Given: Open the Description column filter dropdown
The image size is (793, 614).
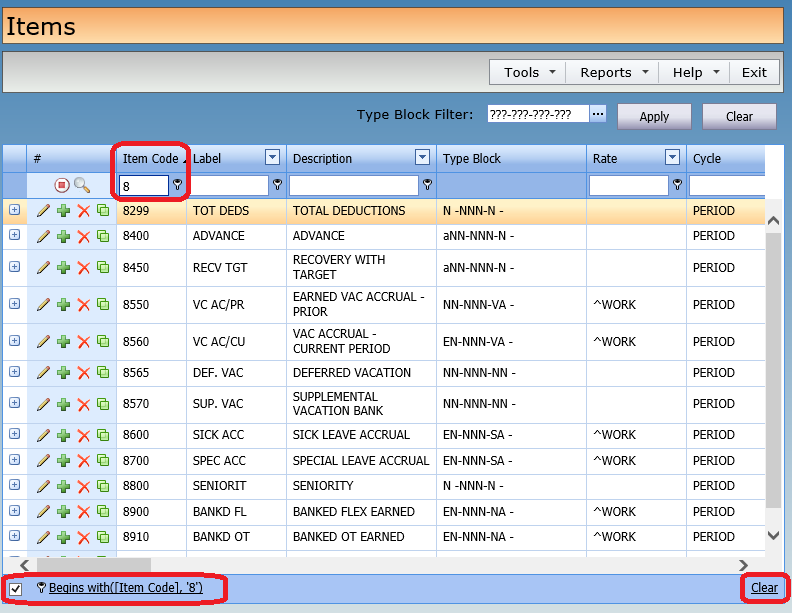Looking at the screenshot, I should tap(422, 158).
